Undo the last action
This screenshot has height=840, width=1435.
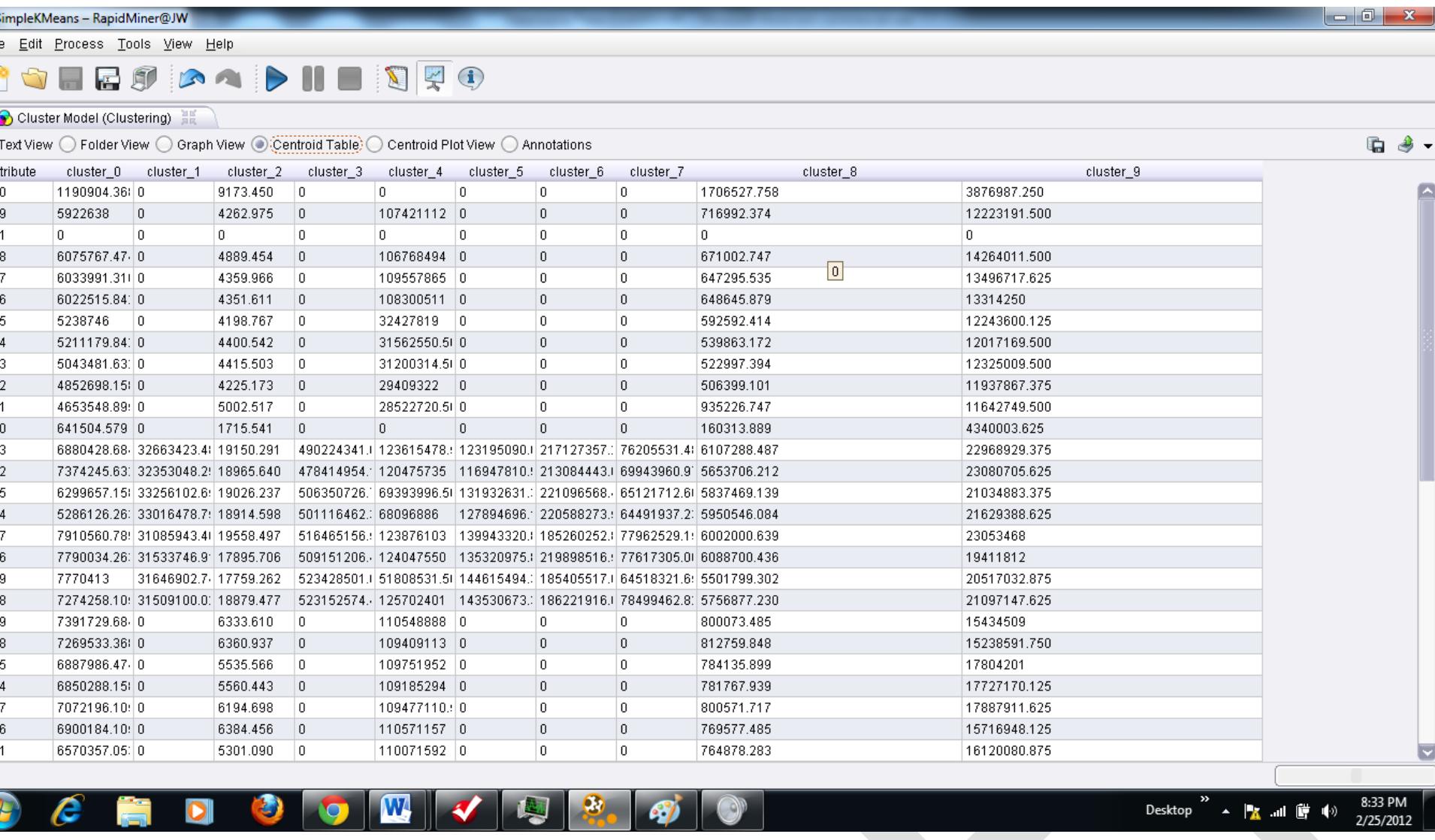(192, 78)
